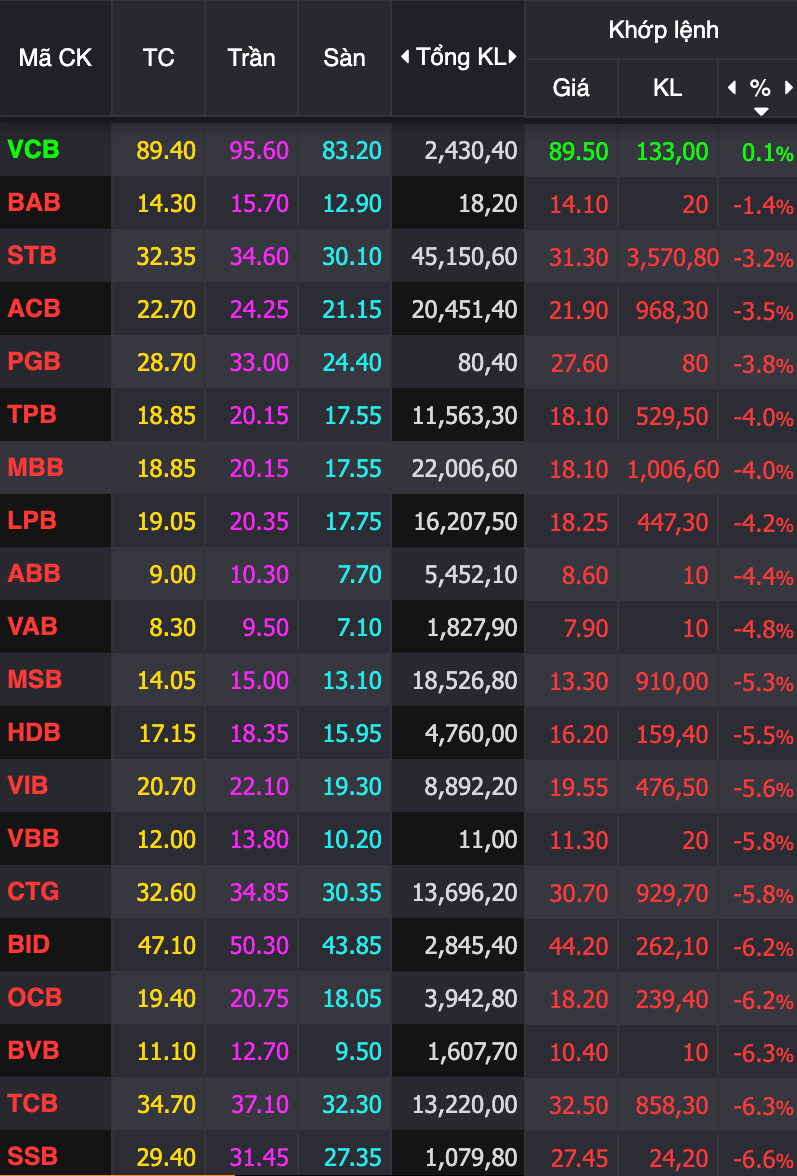
Task: Open VCB stock ticker
Action: pos(34,149)
